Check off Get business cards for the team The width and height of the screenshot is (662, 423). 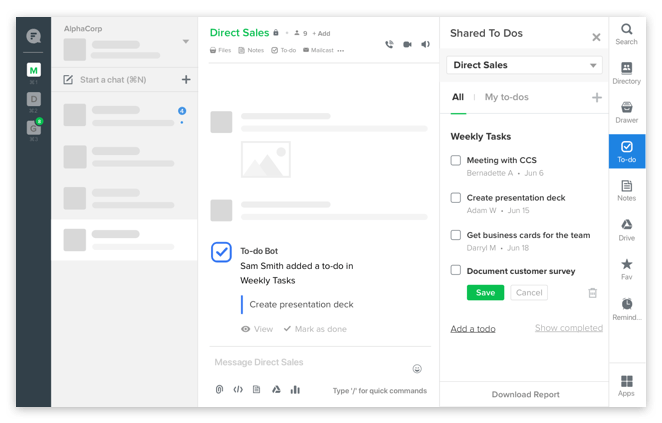click(x=456, y=235)
